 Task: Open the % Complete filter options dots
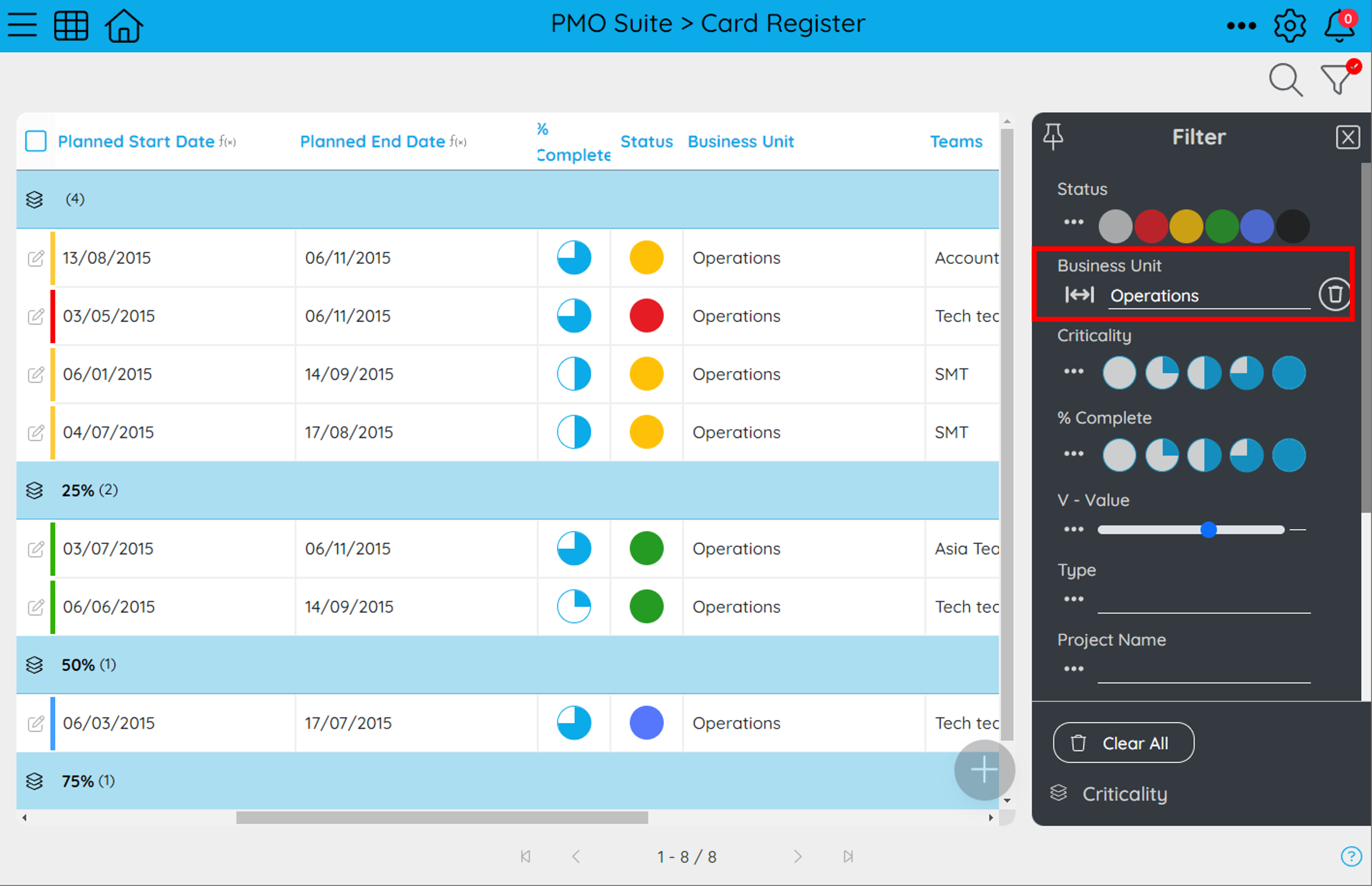coord(1073,453)
